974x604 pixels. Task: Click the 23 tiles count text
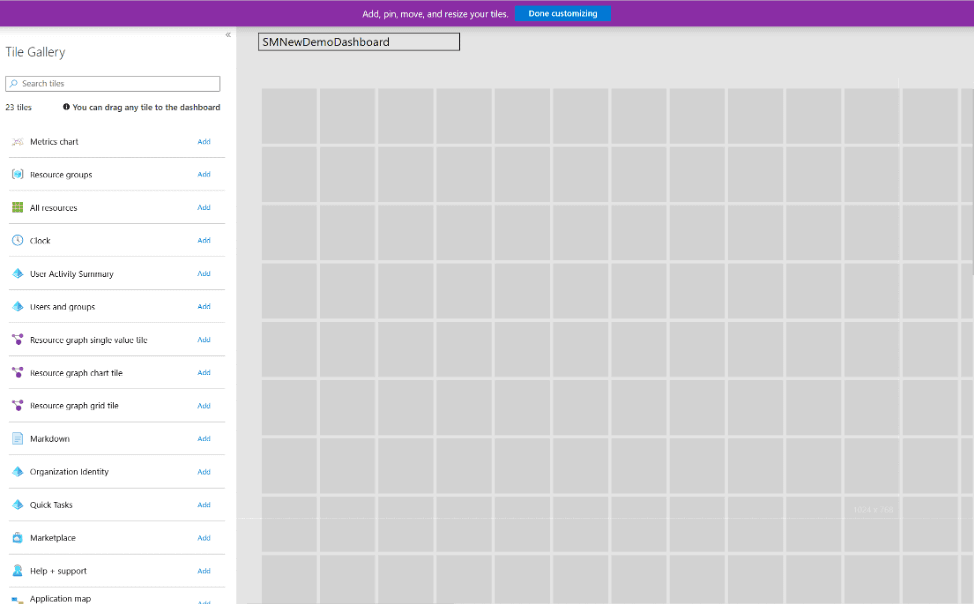[19, 107]
